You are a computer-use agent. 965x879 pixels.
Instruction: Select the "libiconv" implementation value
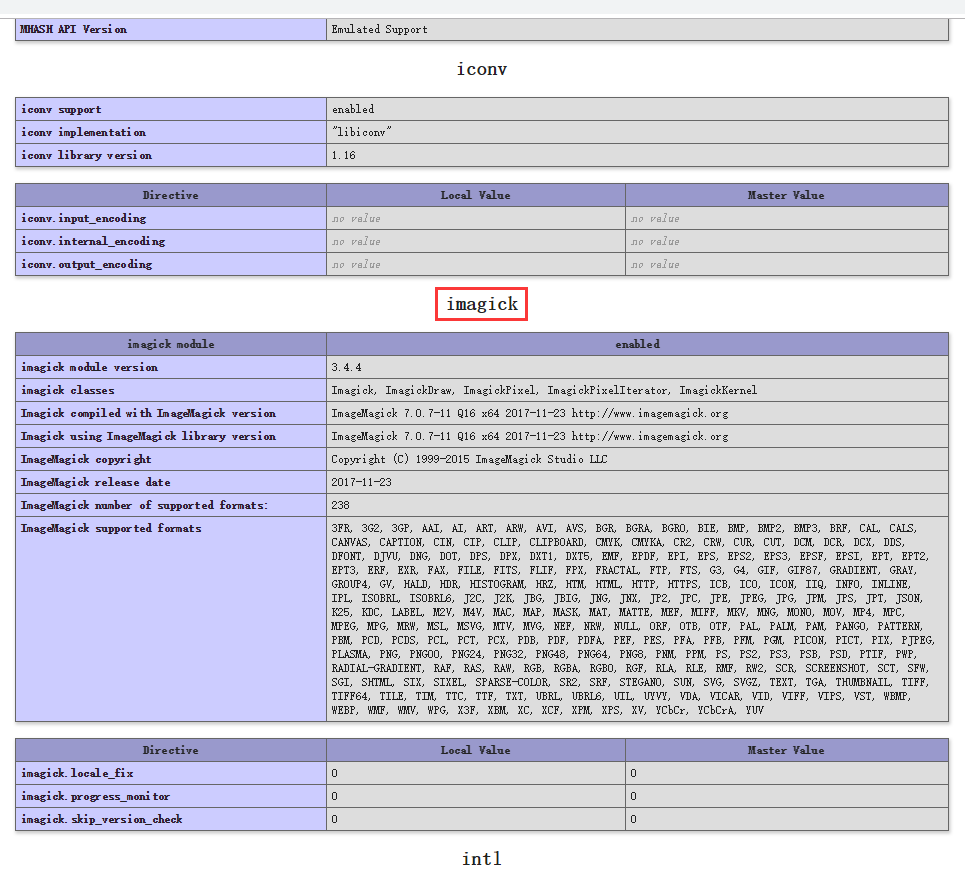[x=362, y=132]
